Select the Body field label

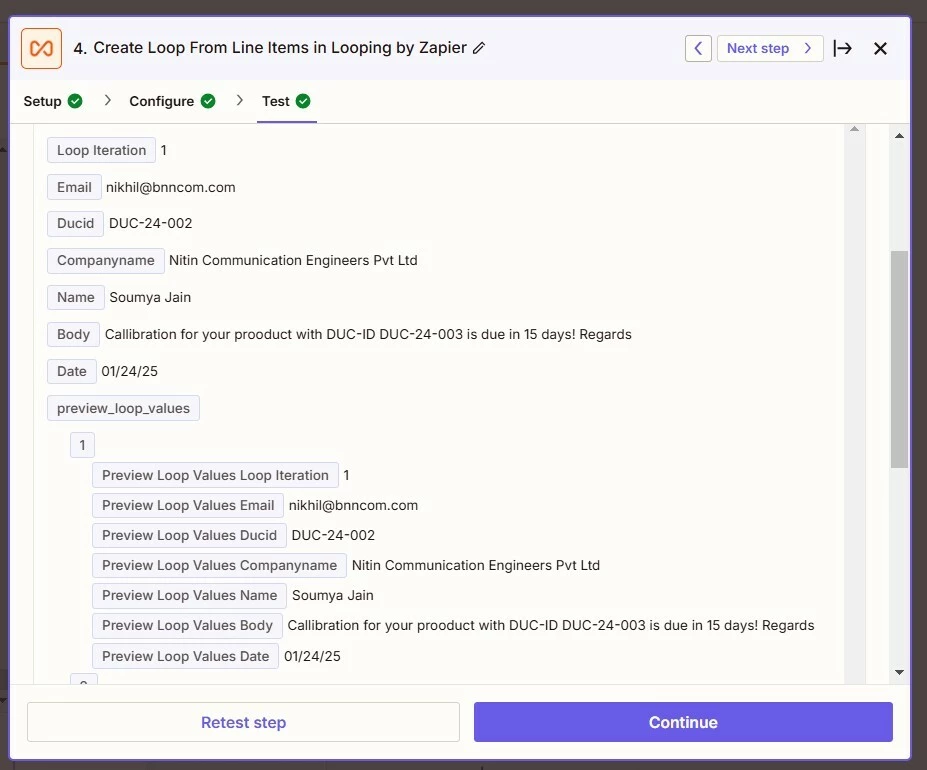[73, 335]
